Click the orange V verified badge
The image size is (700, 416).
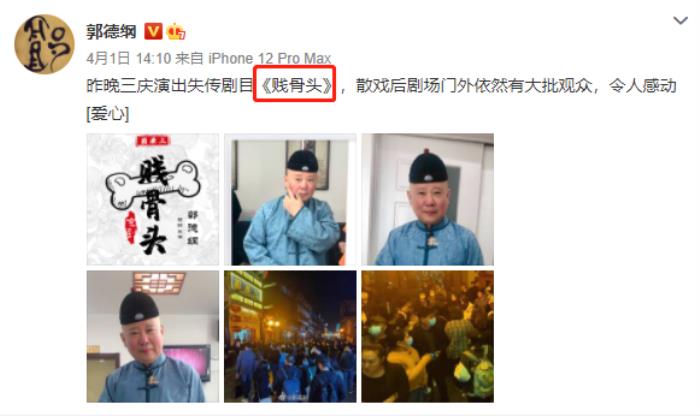(x=153, y=32)
